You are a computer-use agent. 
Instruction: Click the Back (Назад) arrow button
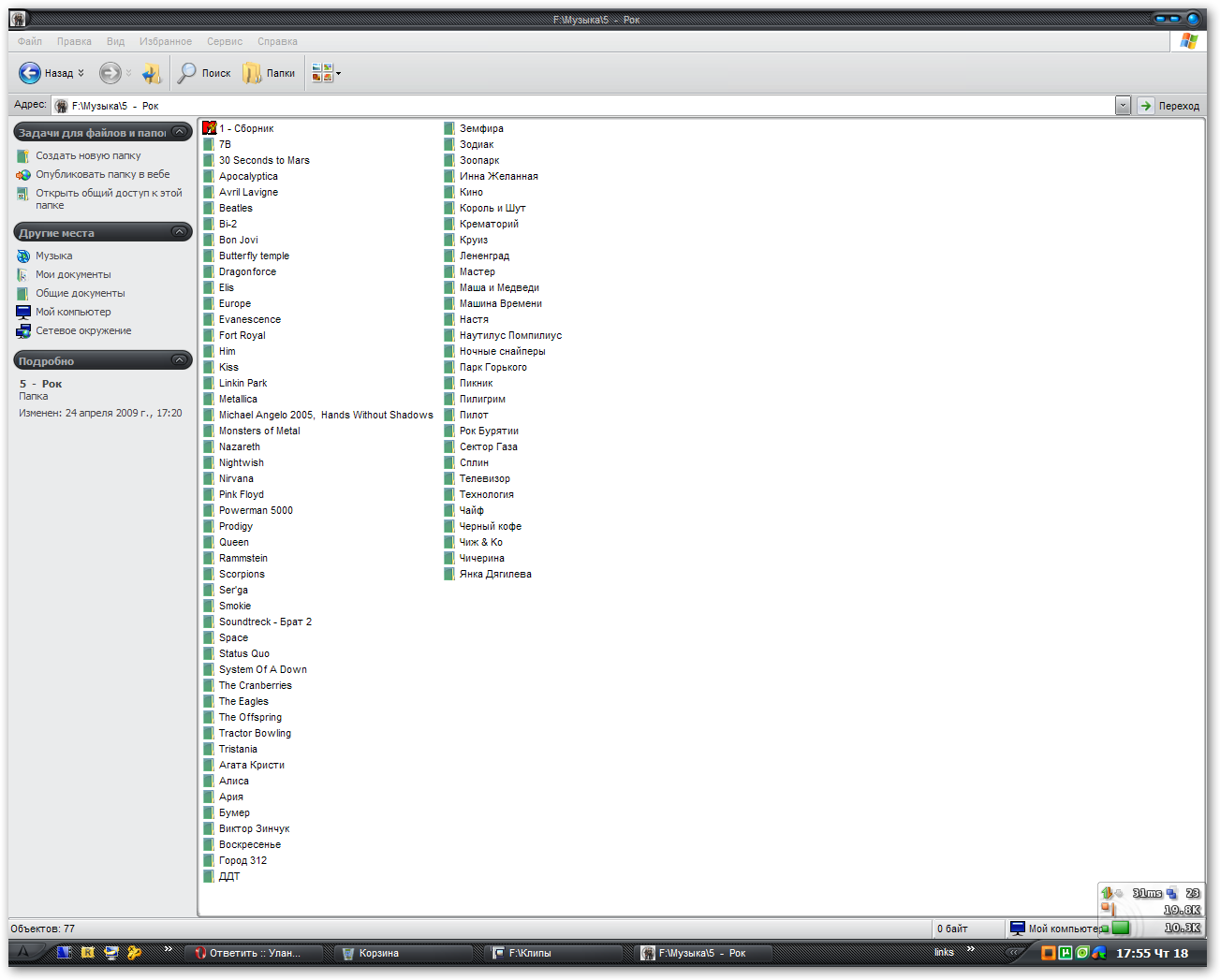point(30,73)
